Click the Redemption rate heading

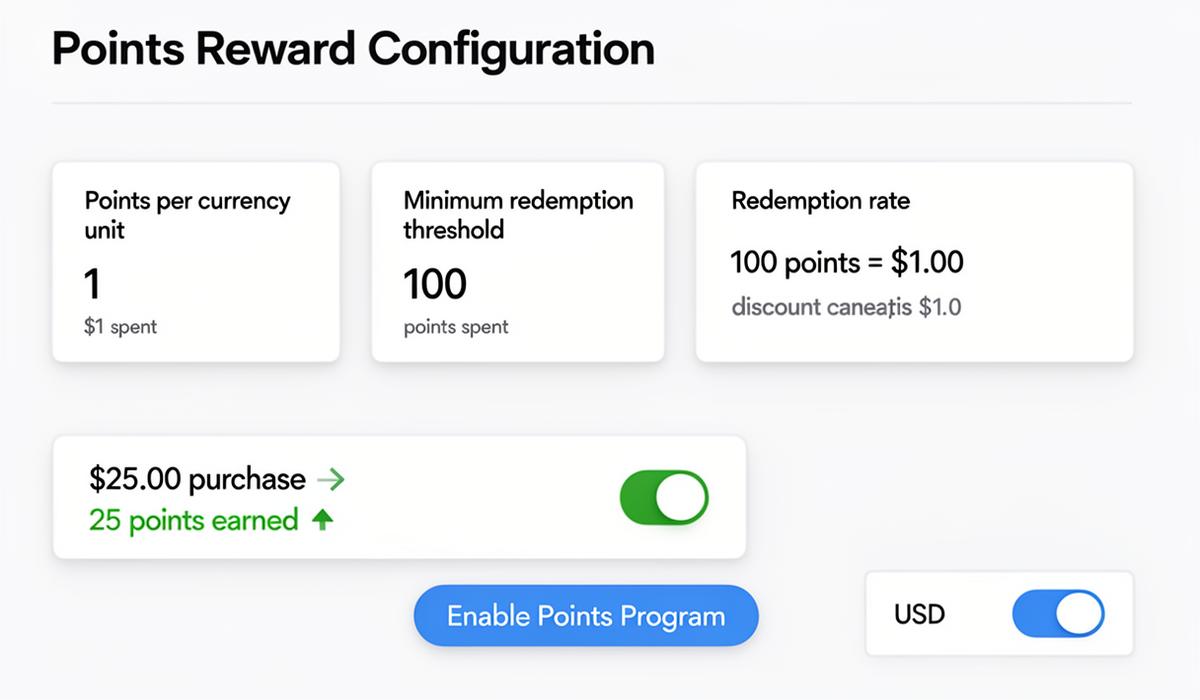tap(820, 201)
